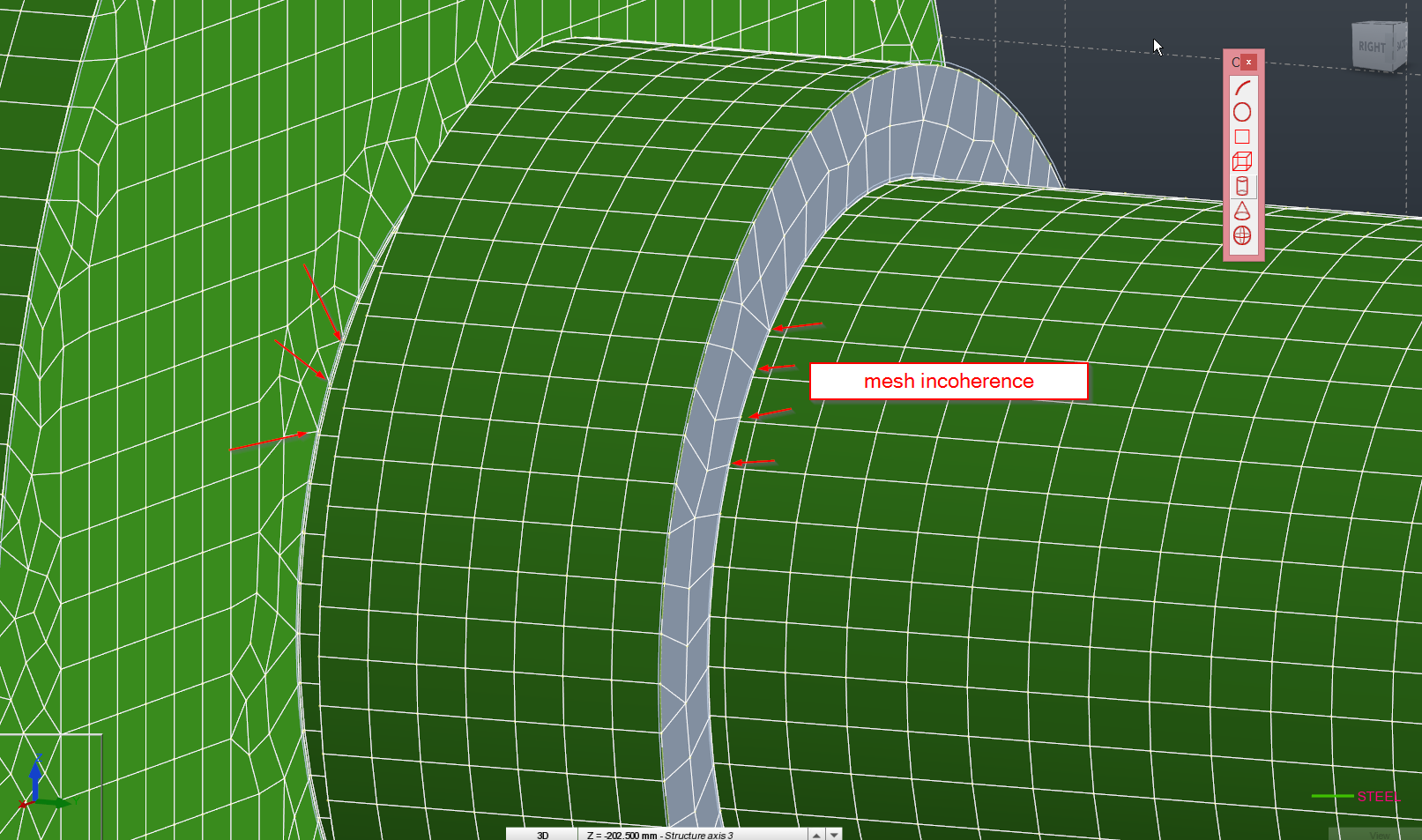The image size is (1422, 840).
Task: Close the shapes tool palette
Action: tap(1249, 62)
